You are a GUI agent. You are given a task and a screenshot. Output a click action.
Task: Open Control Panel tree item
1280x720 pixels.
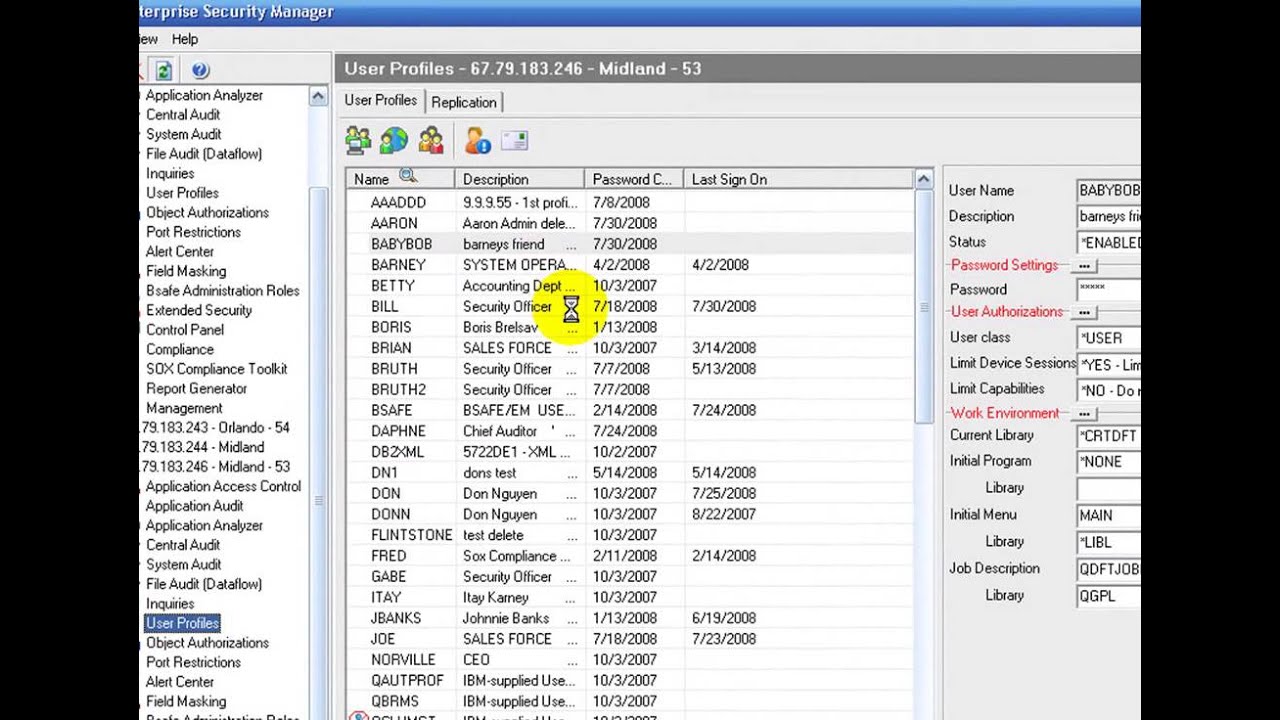185,330
